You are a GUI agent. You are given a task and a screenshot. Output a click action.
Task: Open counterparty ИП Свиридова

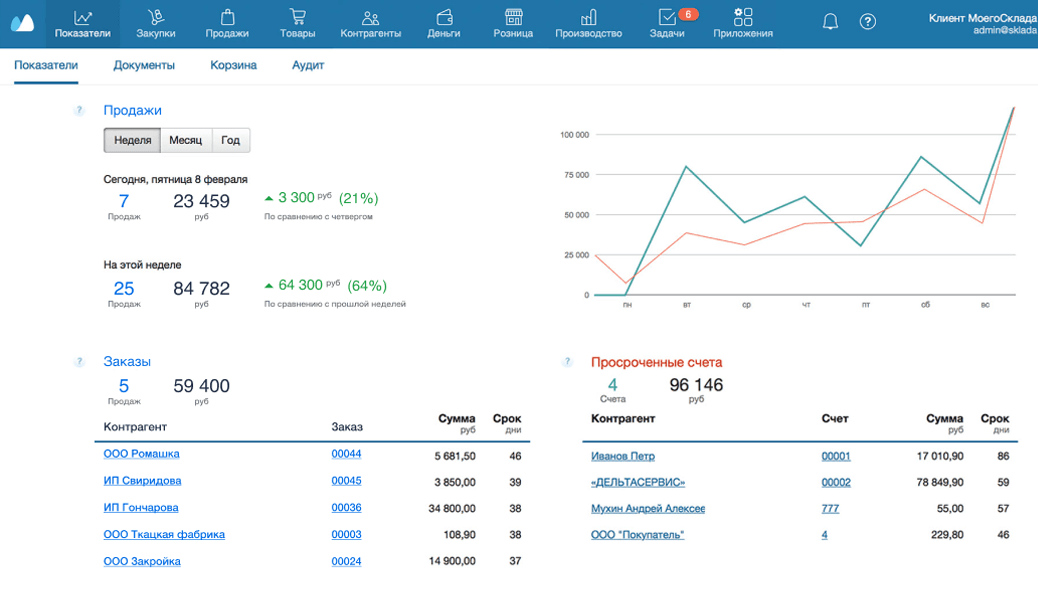(142, 481)
